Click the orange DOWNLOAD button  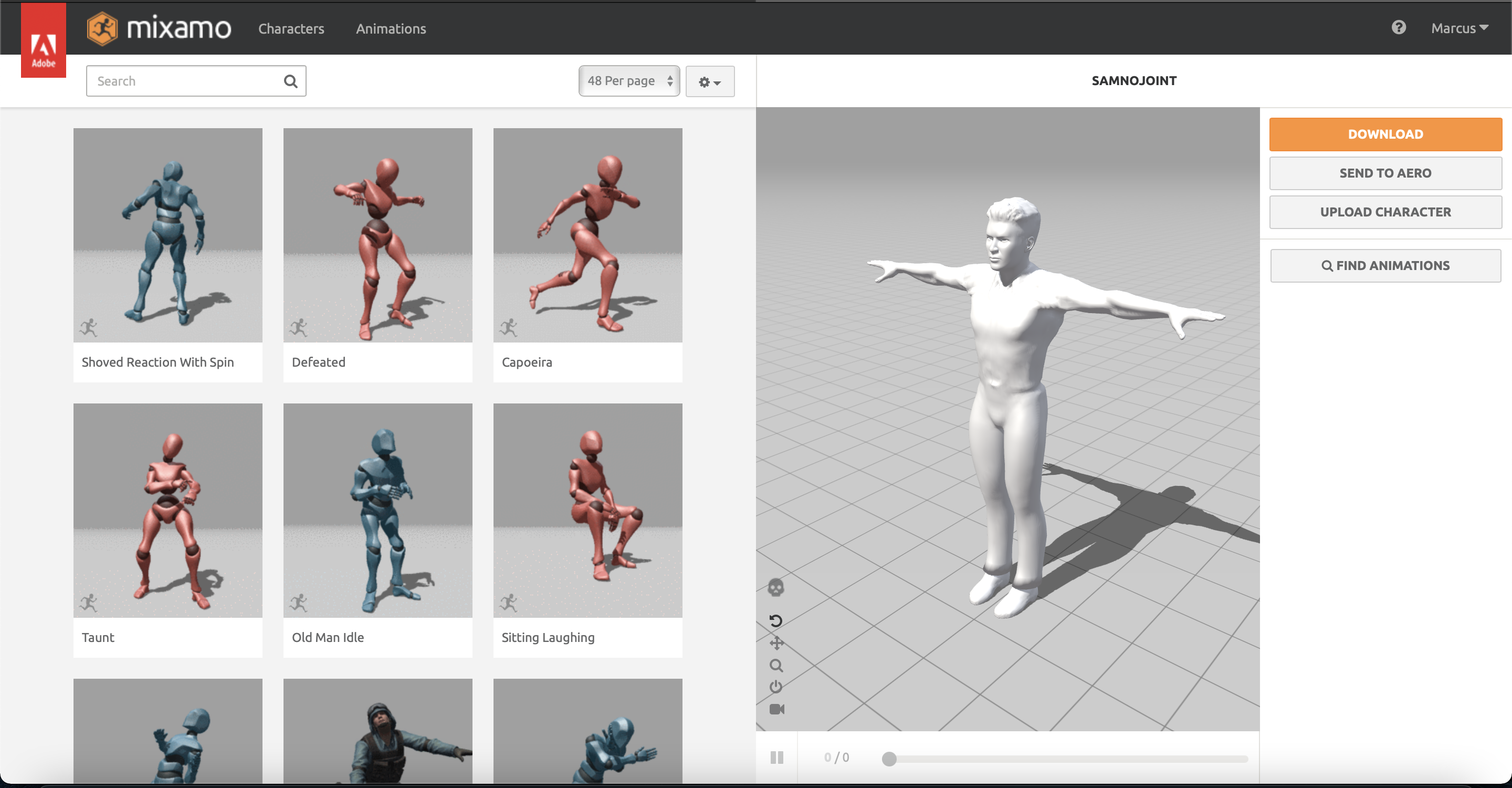1385,134
